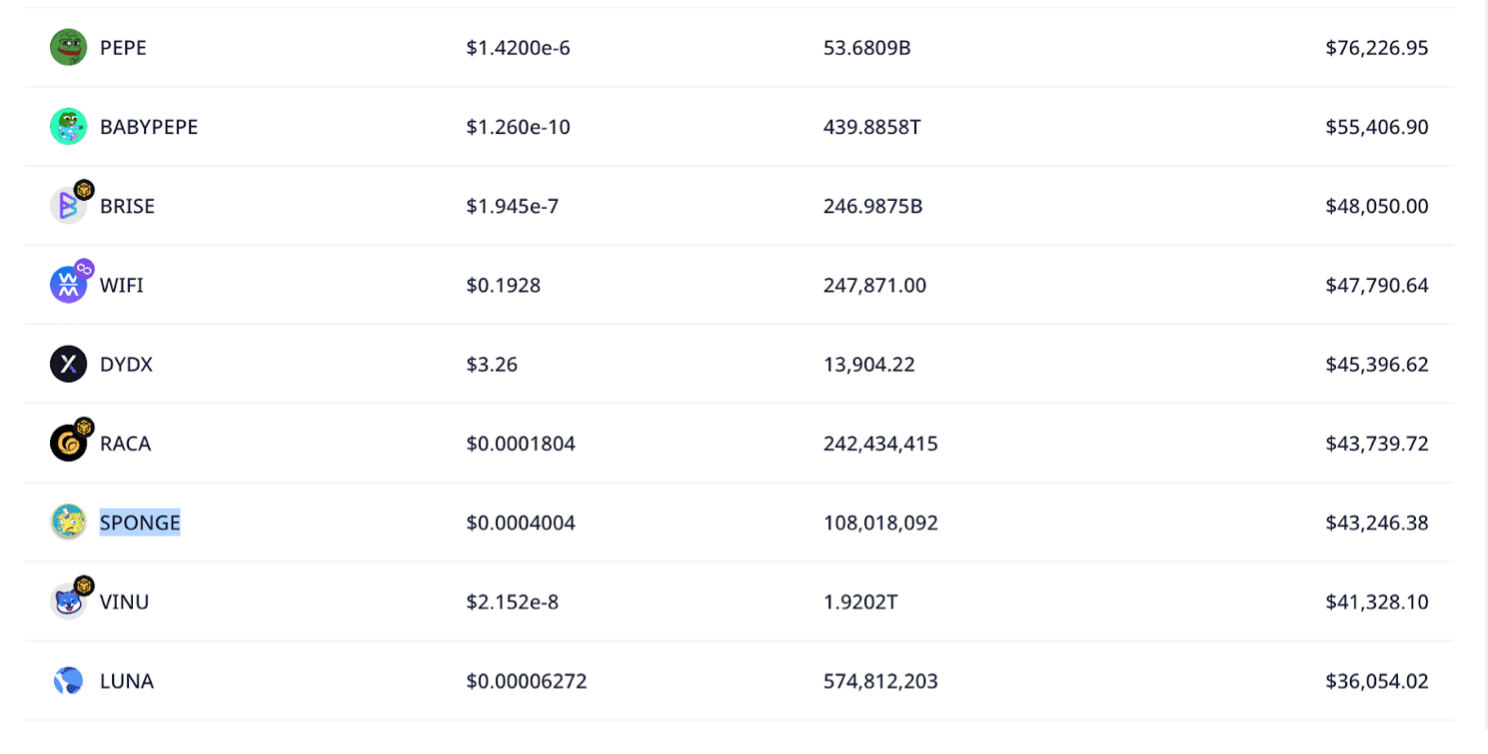
Task: Click the DYDX black X icon
Action: 68,364
